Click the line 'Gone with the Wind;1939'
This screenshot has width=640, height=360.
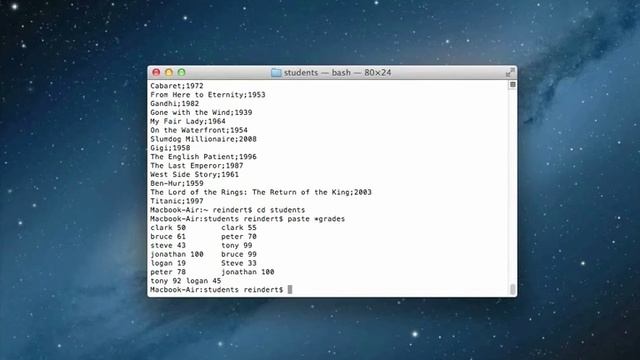coord(201,112)
